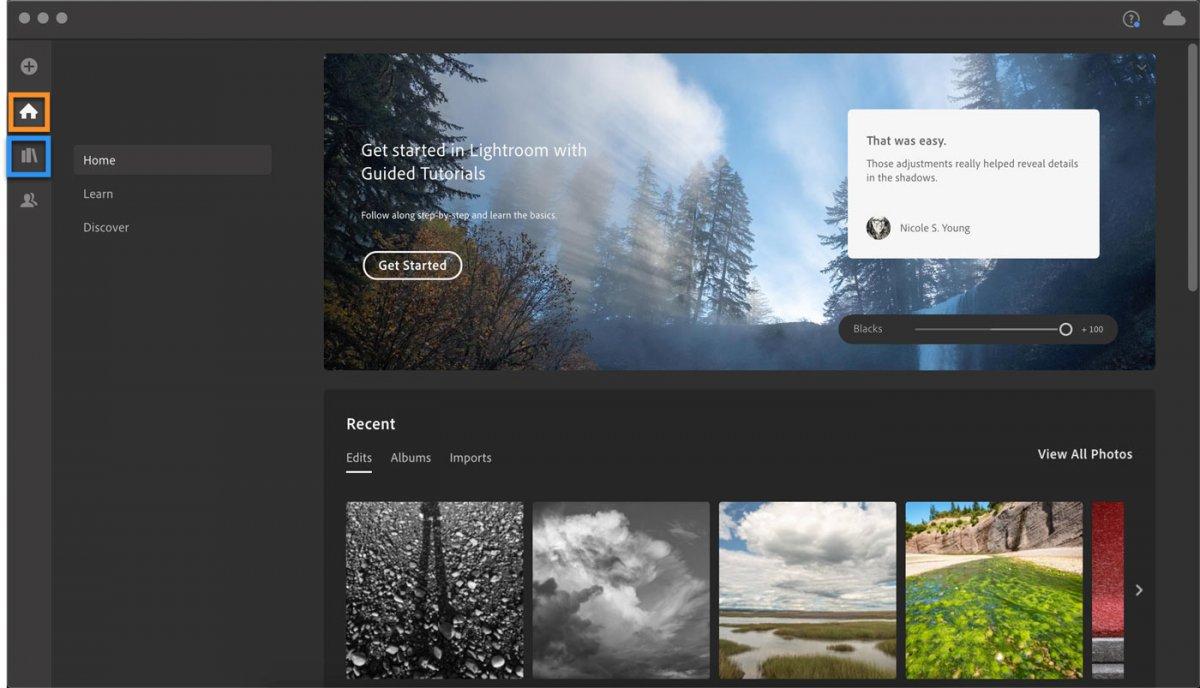This screenshot has height=688, width=1200.
Task: Open the waterfall landscape thumbnail
Action: click(x=807, y=590)
